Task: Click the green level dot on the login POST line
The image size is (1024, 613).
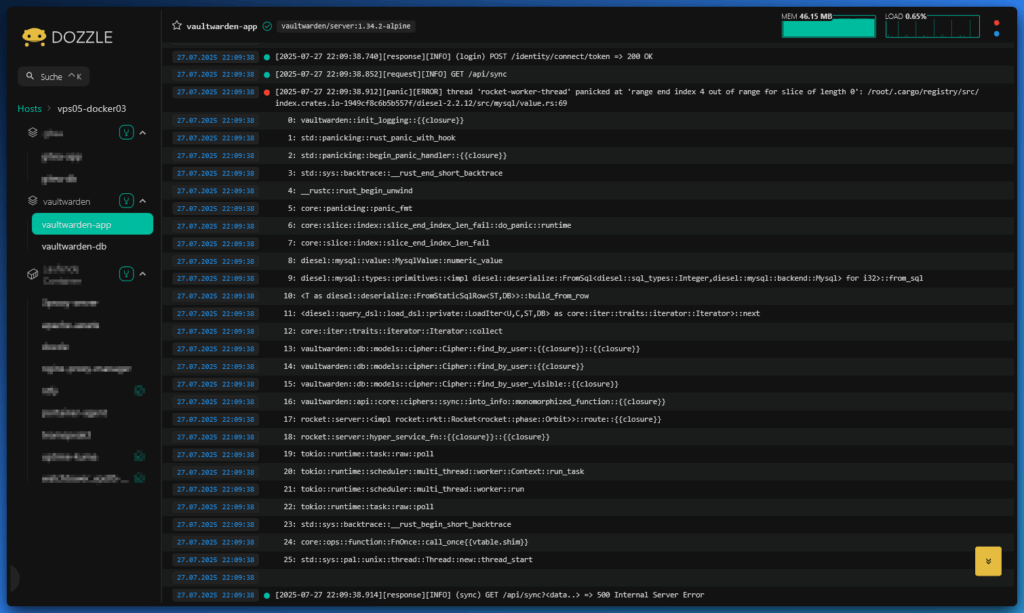Action: [x=266, y=57]
